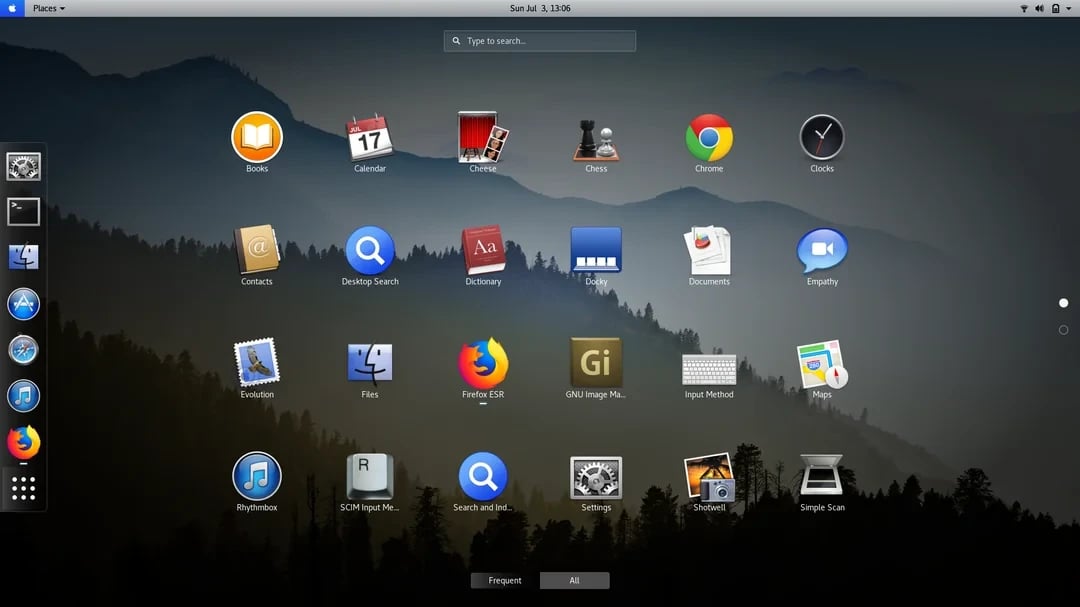Click the Type to search field
Image resolution: width=1080 pixels, height=607 pixels.
point(540,41)
